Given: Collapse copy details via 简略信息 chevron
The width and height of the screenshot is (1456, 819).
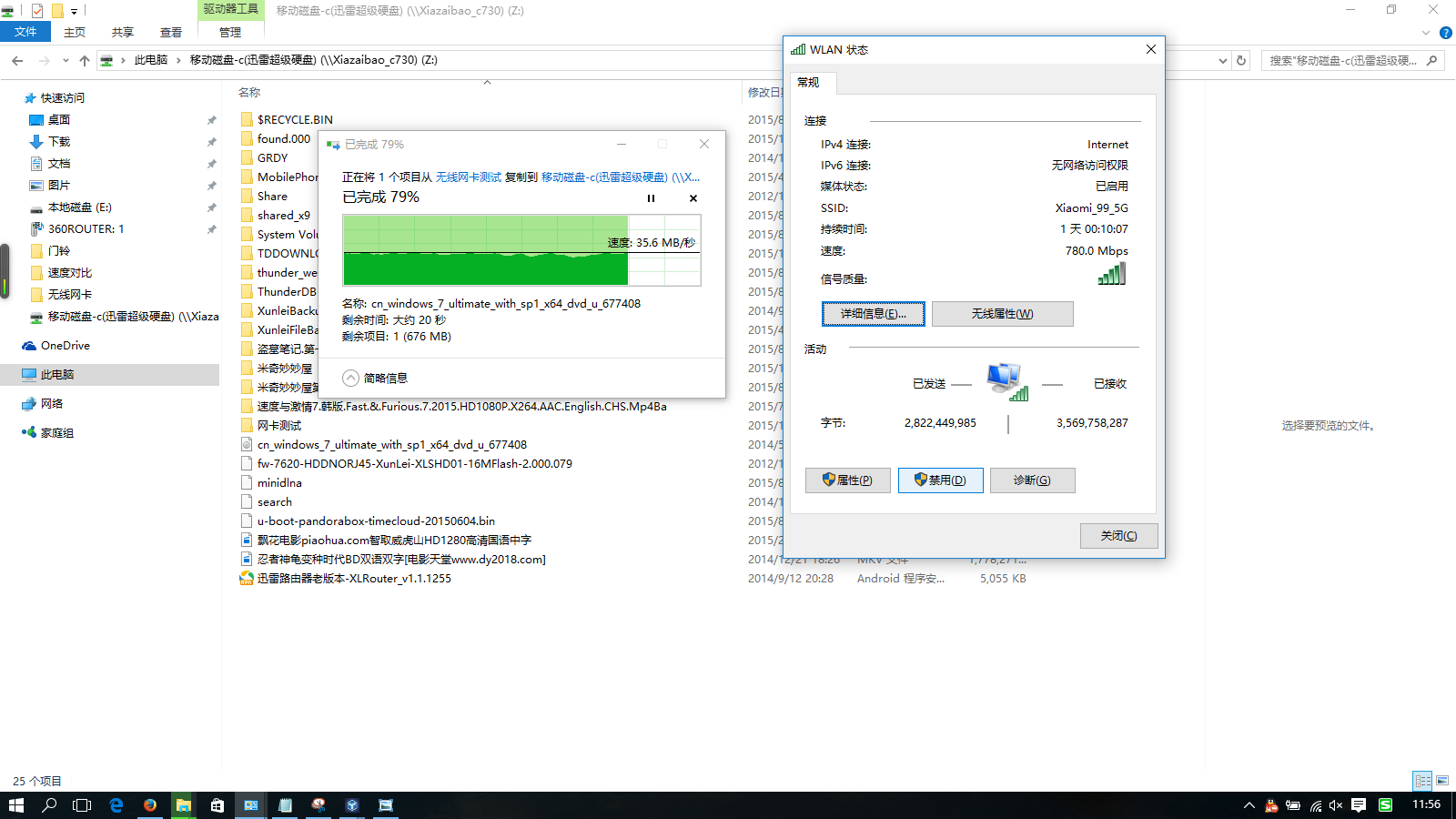Looking at the screenshot, I should [x=350, y=378].
